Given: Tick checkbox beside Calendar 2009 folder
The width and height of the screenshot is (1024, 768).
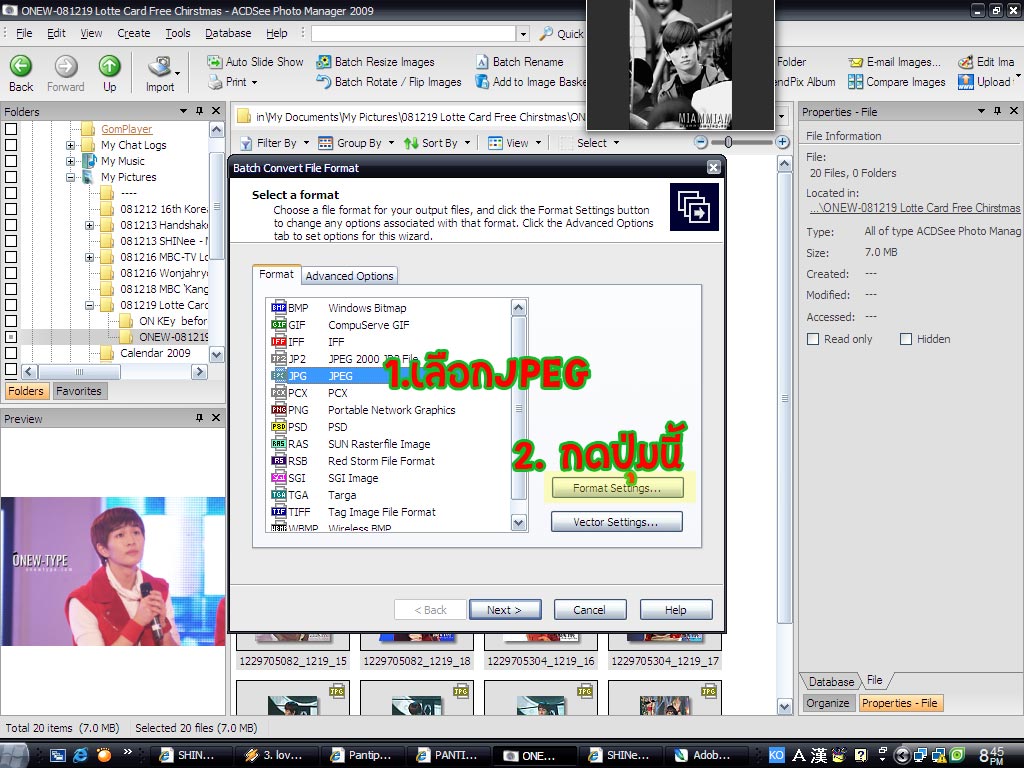Looking at the screenshot, I should tap(11, 353).
